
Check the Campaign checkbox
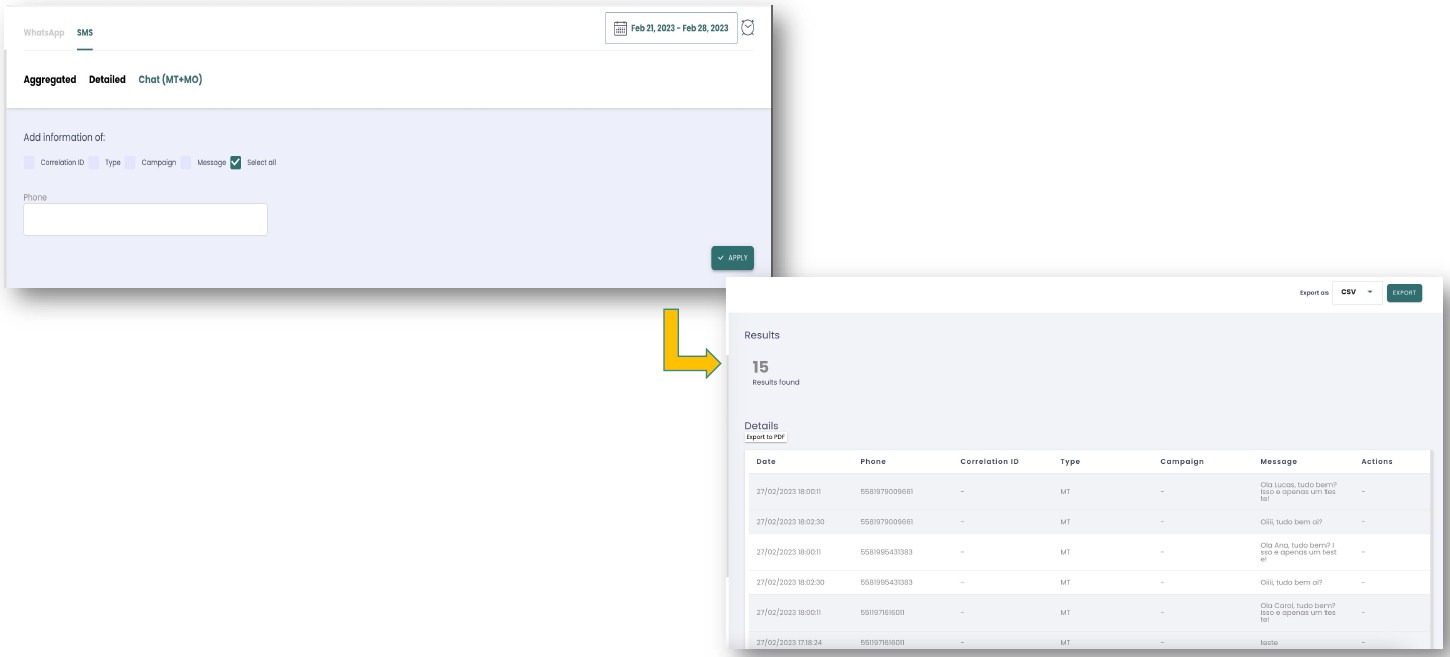(x=130, y=162)
